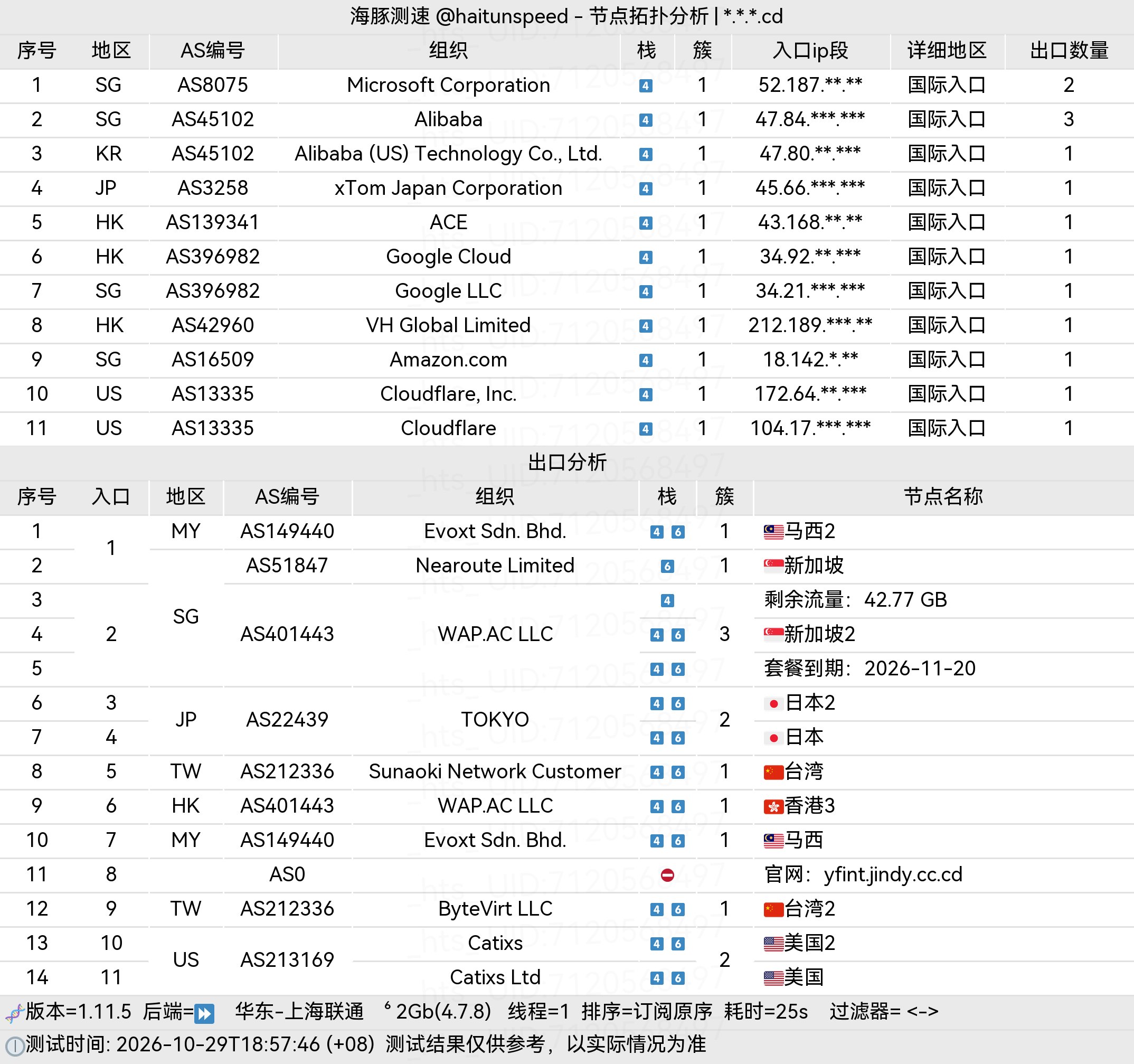This screenshot has width=1134, height=1064.
Task: Click the 套餐到期: 2026-11-20 text
Action: 870,668
